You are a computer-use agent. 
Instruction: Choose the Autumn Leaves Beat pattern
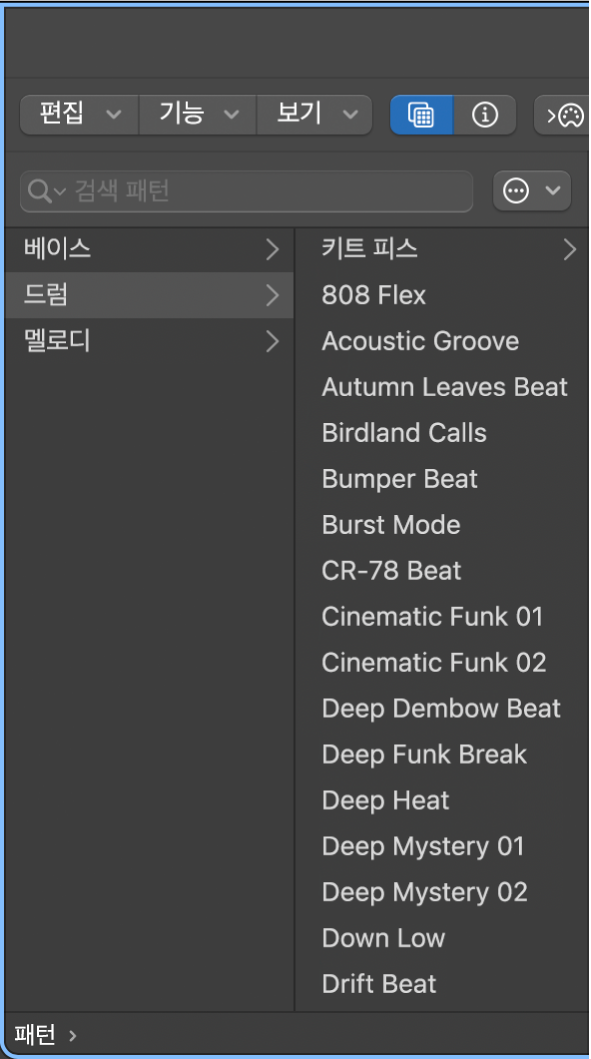(443, 387)
